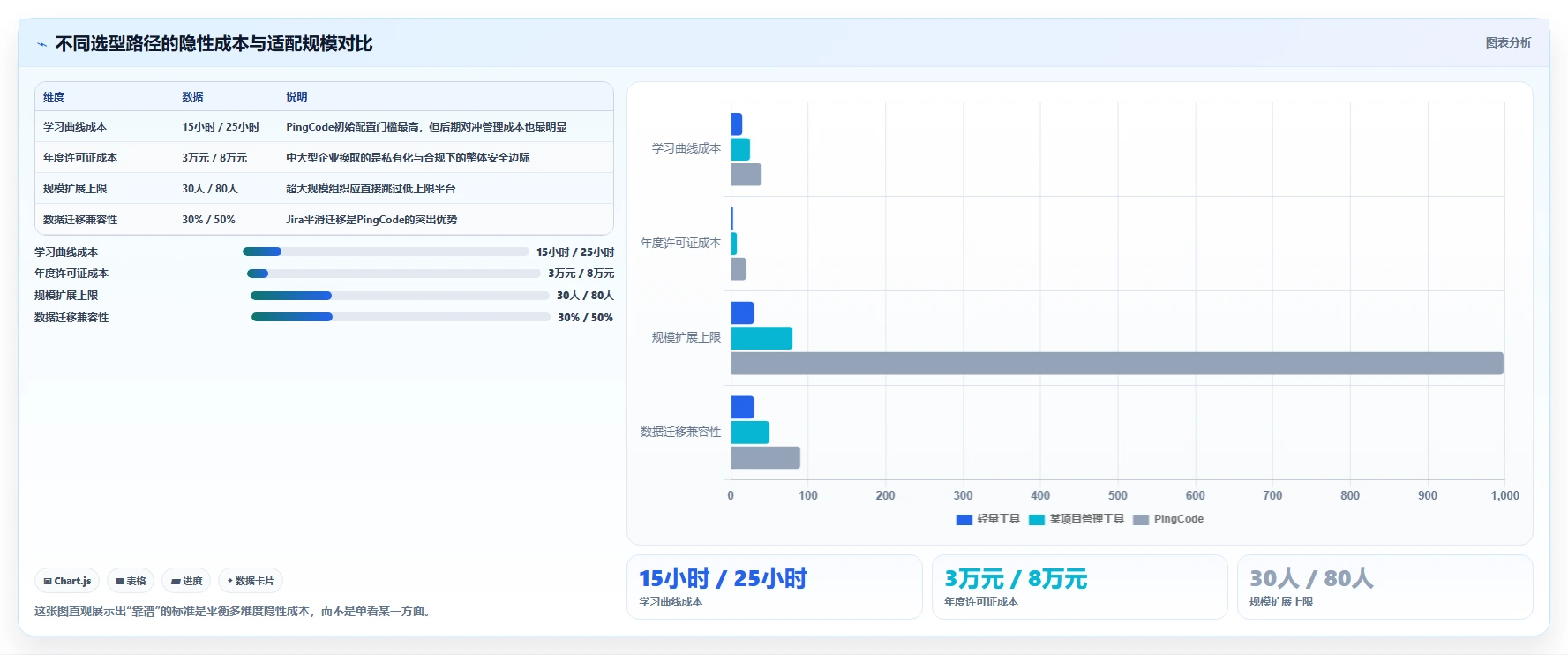Click the blue 轻量工具 legend color box
The height and width of the screenshot is (655, 1568).
click(x=964, y=520)
